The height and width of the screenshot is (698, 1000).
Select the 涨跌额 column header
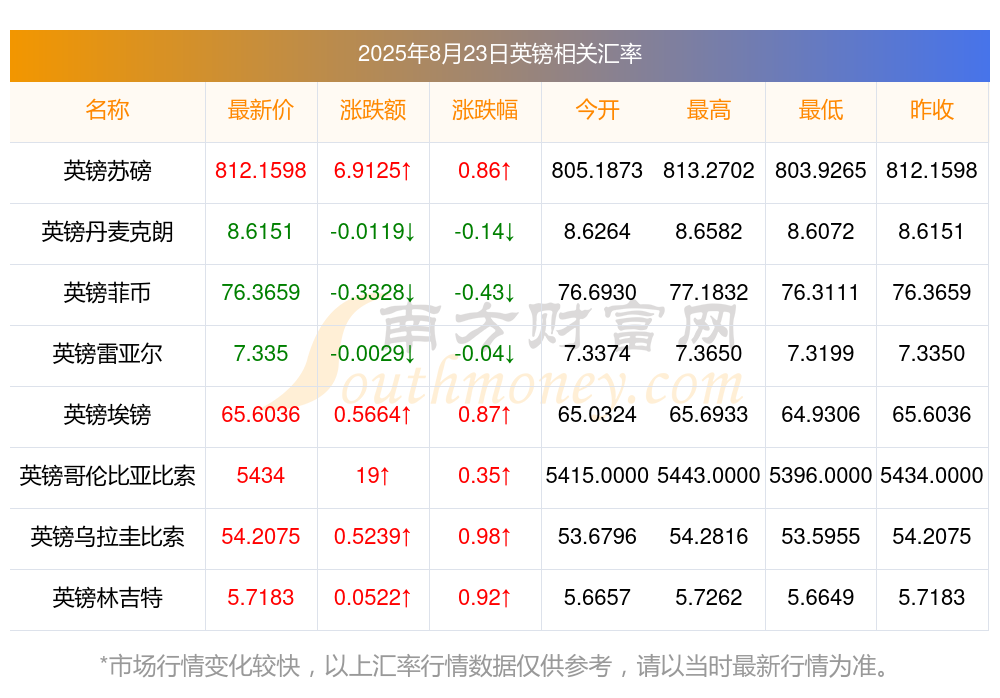(372, 110)
